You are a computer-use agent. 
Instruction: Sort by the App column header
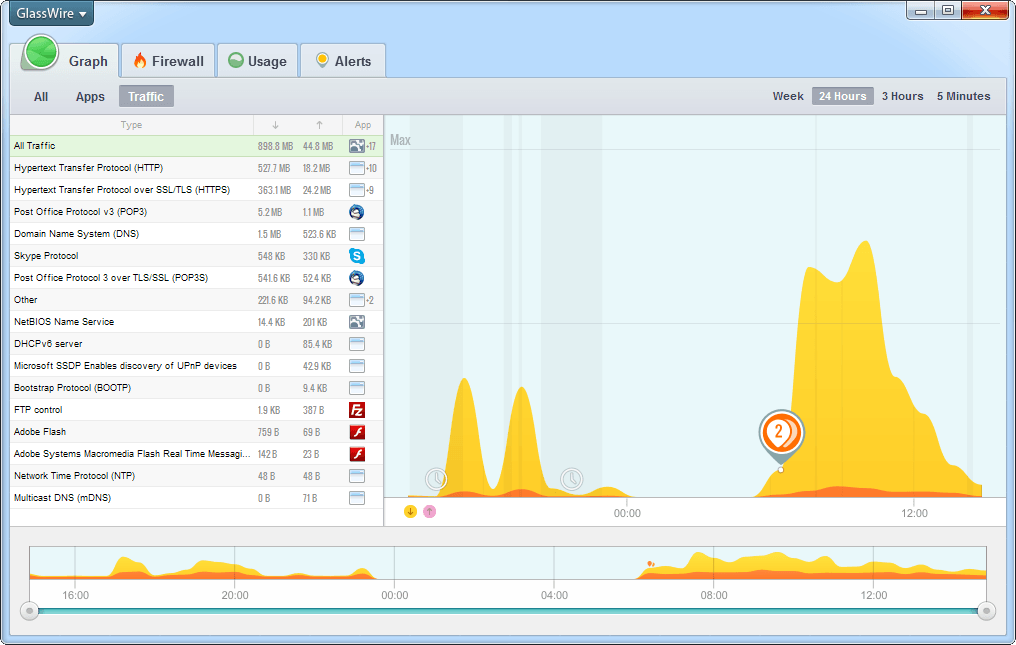coord(363,125)
